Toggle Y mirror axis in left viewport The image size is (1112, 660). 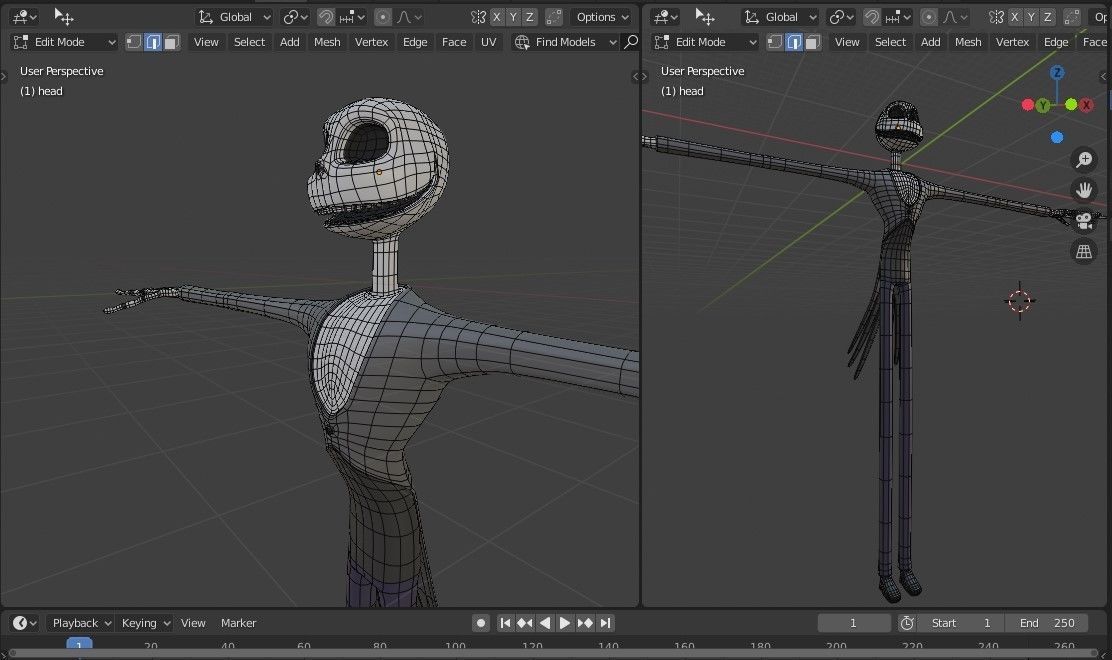click(513, 17)
